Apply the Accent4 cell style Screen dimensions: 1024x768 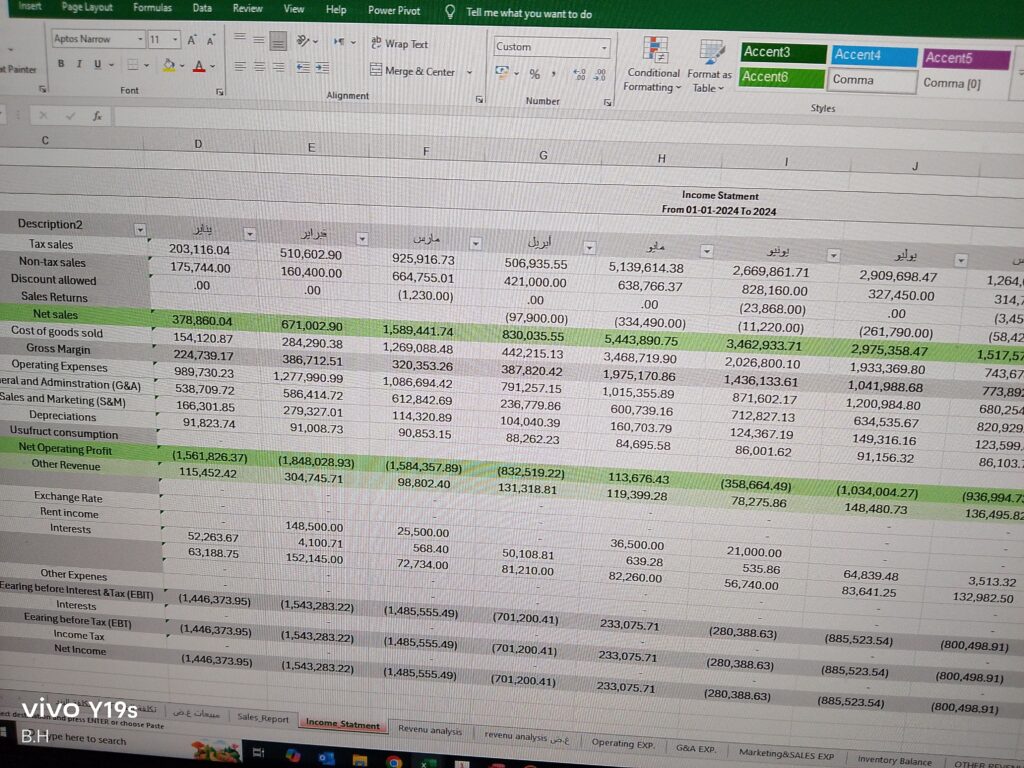(x=874, y=56)
